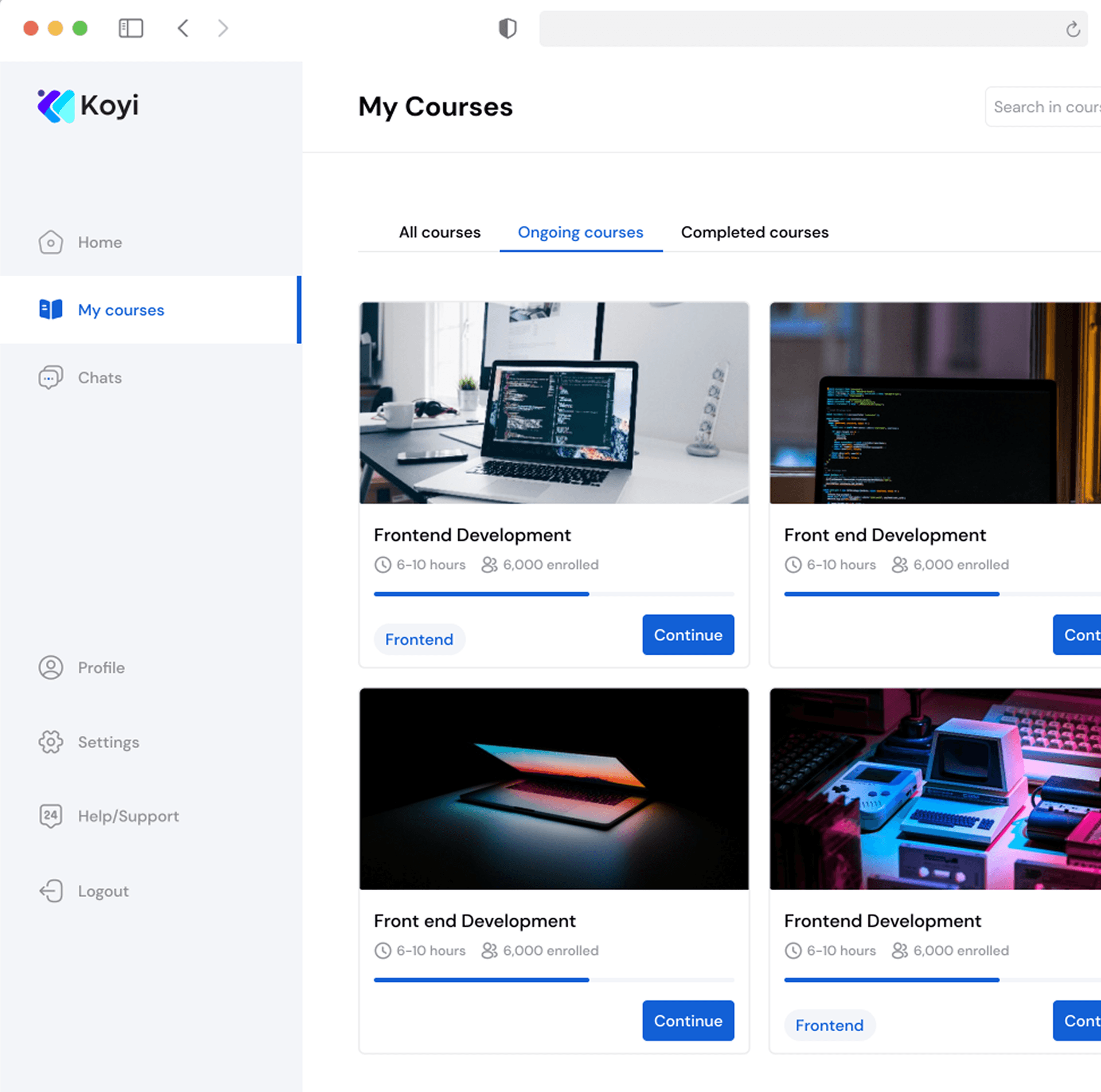The height and width of the screenshot is (1092, 1101).
Task: Open the Settings gear icon
Action: pyautogui.click(x=50, y=742)
